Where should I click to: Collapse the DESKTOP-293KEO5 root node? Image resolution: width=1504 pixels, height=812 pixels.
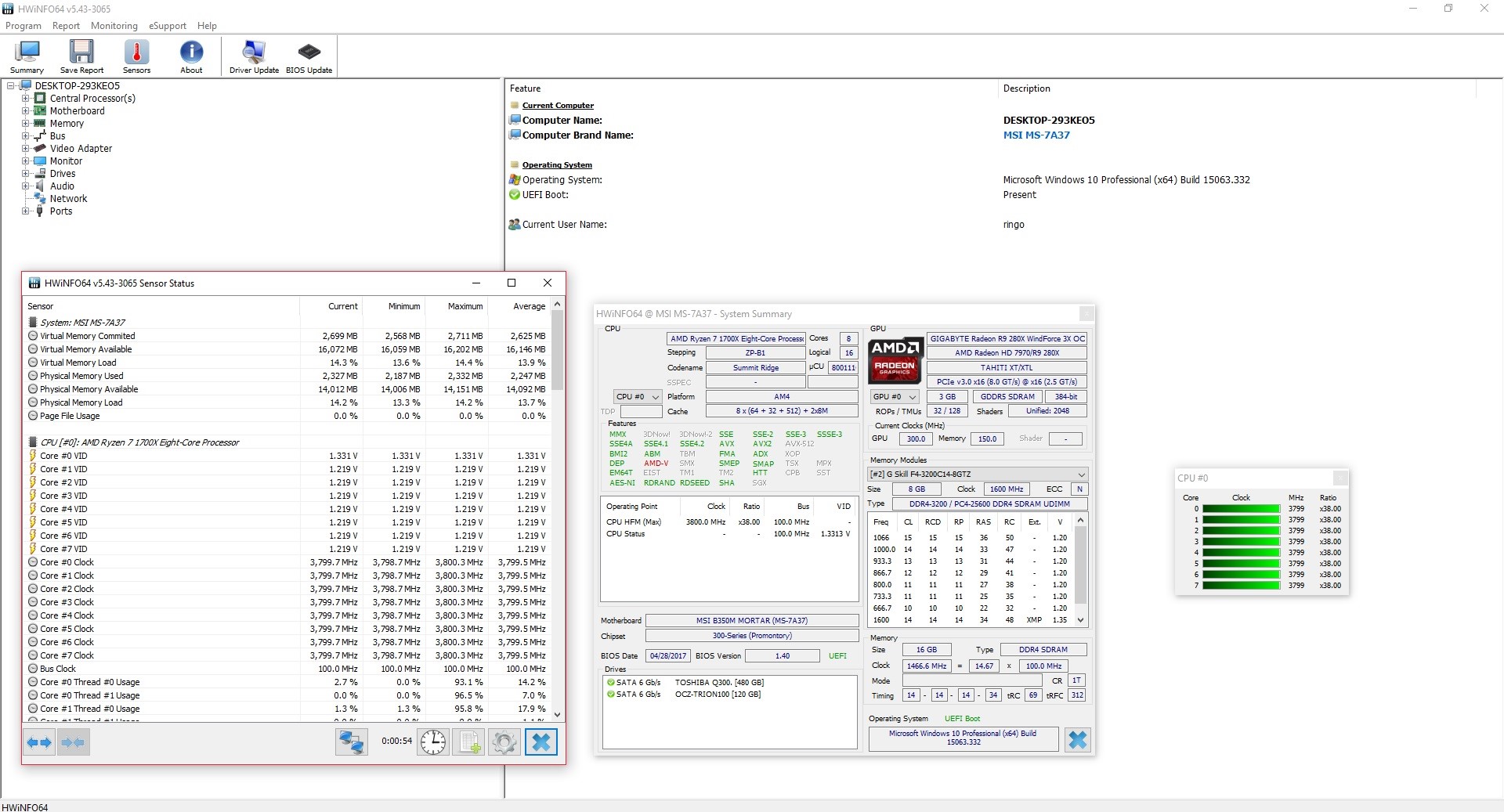[x=11, y=86]
